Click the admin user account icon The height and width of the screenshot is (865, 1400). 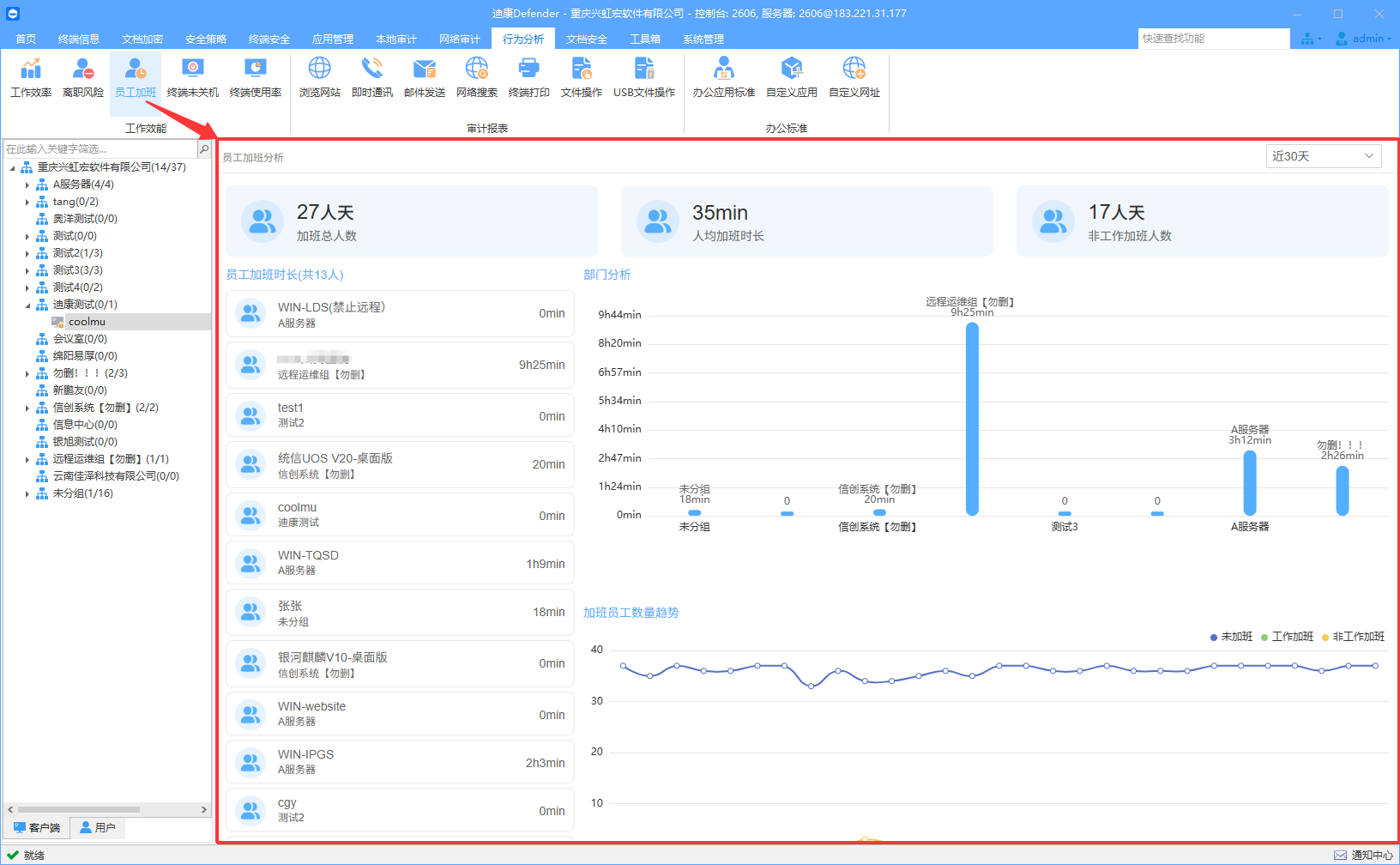pyautogui.click(x=1342, y=39)
